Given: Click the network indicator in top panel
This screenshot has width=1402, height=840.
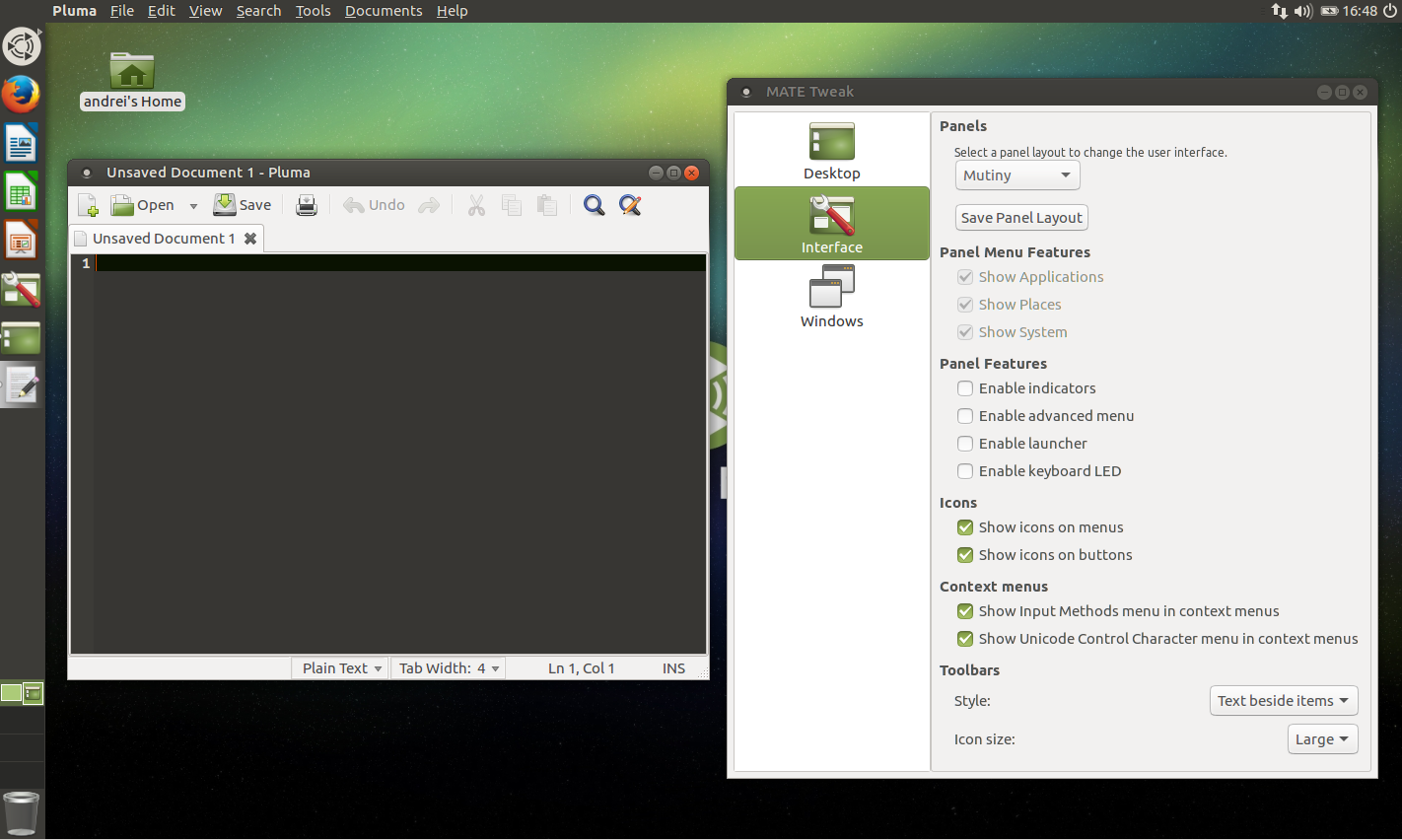Looking at the screenshot, I should [x=1280, y=11].
